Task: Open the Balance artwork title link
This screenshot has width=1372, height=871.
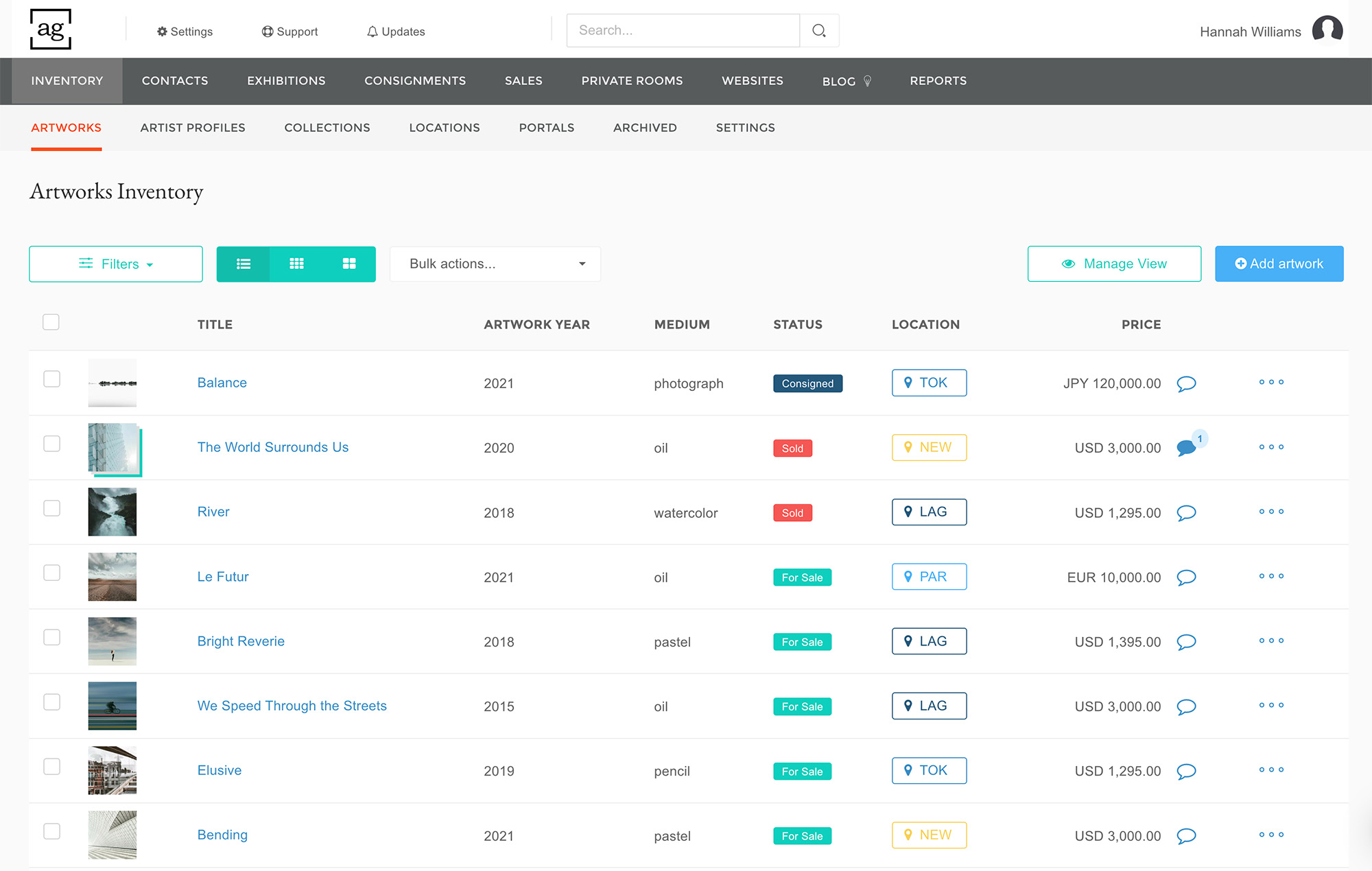Action: coord(222,383)
